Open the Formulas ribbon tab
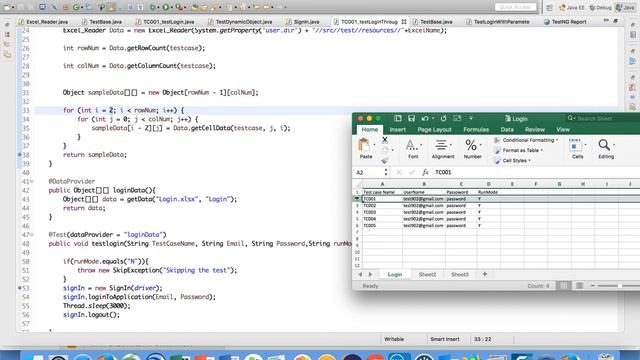The height and width of the screenshot is (360, 640). coord(476,129)
